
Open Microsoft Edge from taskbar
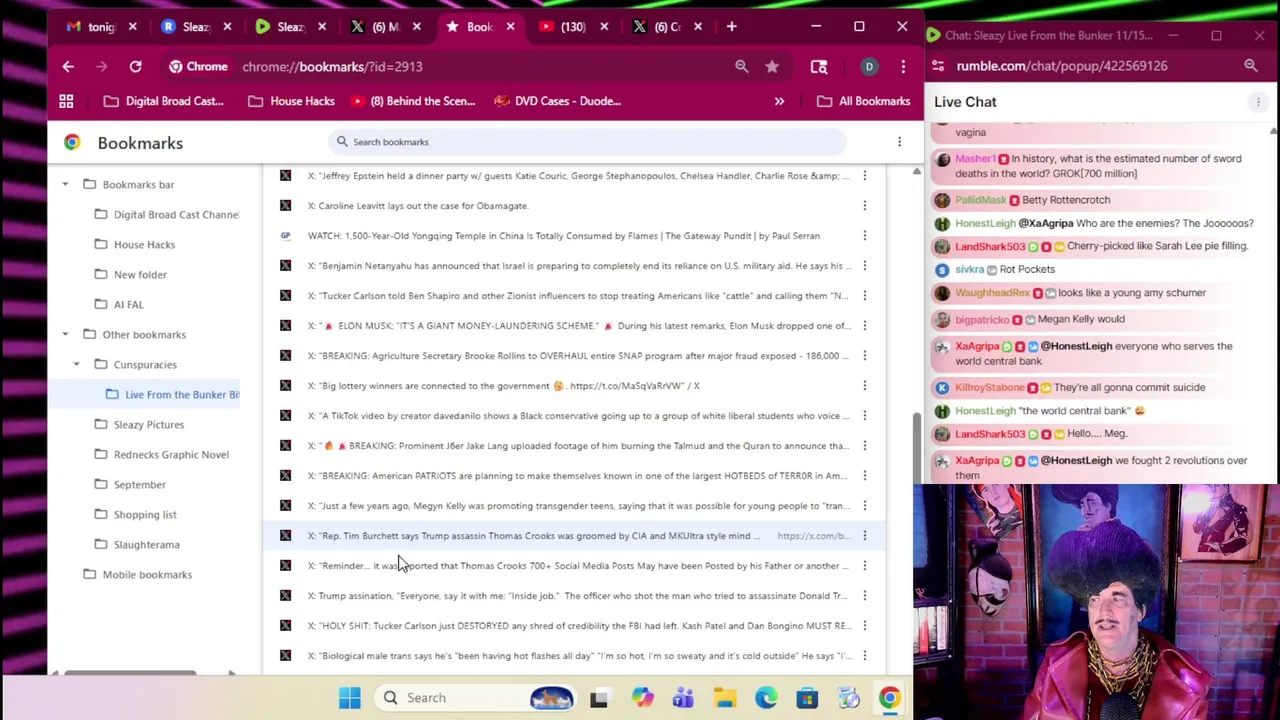(x=766, y=698)
